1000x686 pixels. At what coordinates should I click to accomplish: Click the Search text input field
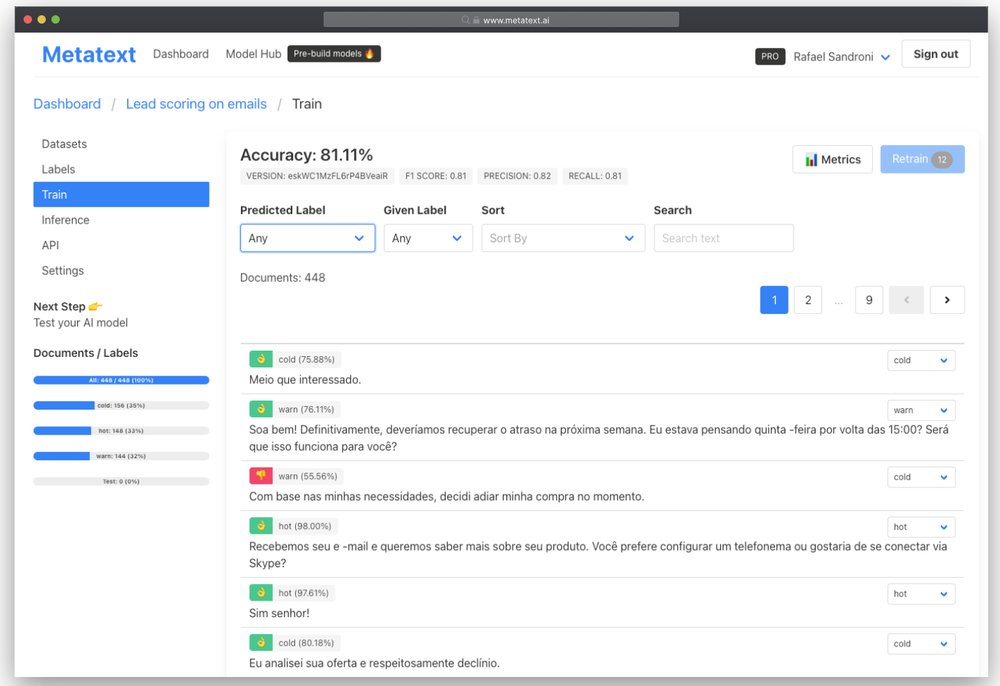(723, 238)
